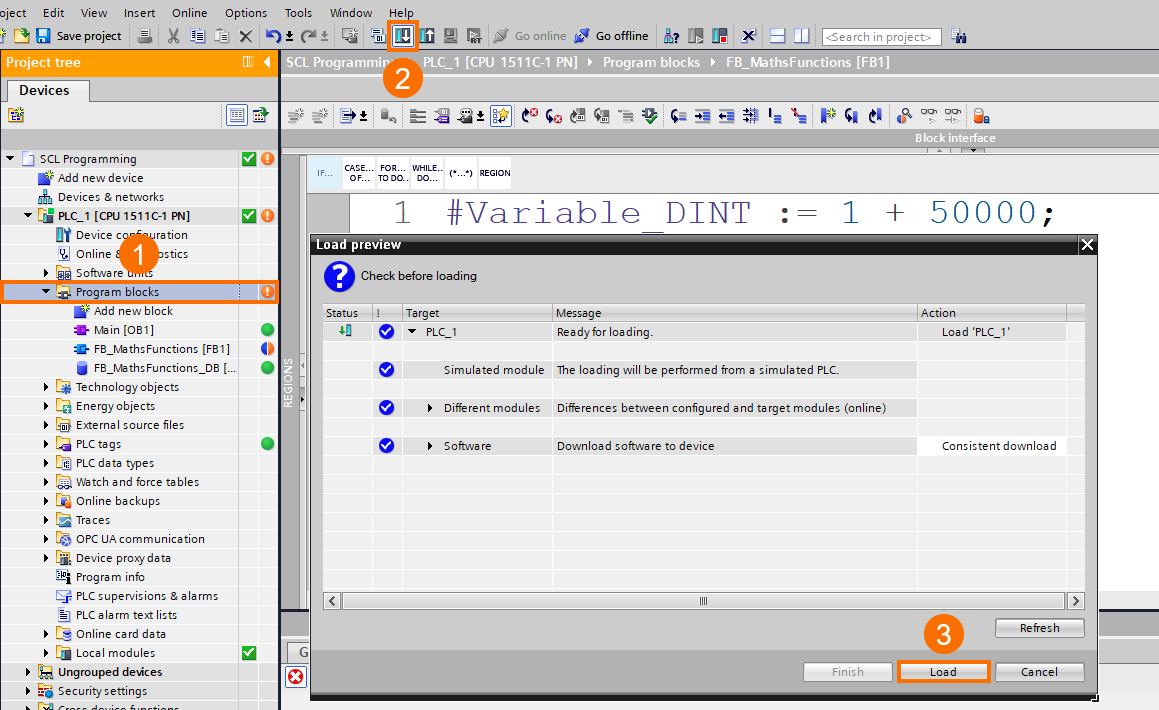Expand the Software row in Load preview
The image size is (1159, 710).
click(431, 446)
